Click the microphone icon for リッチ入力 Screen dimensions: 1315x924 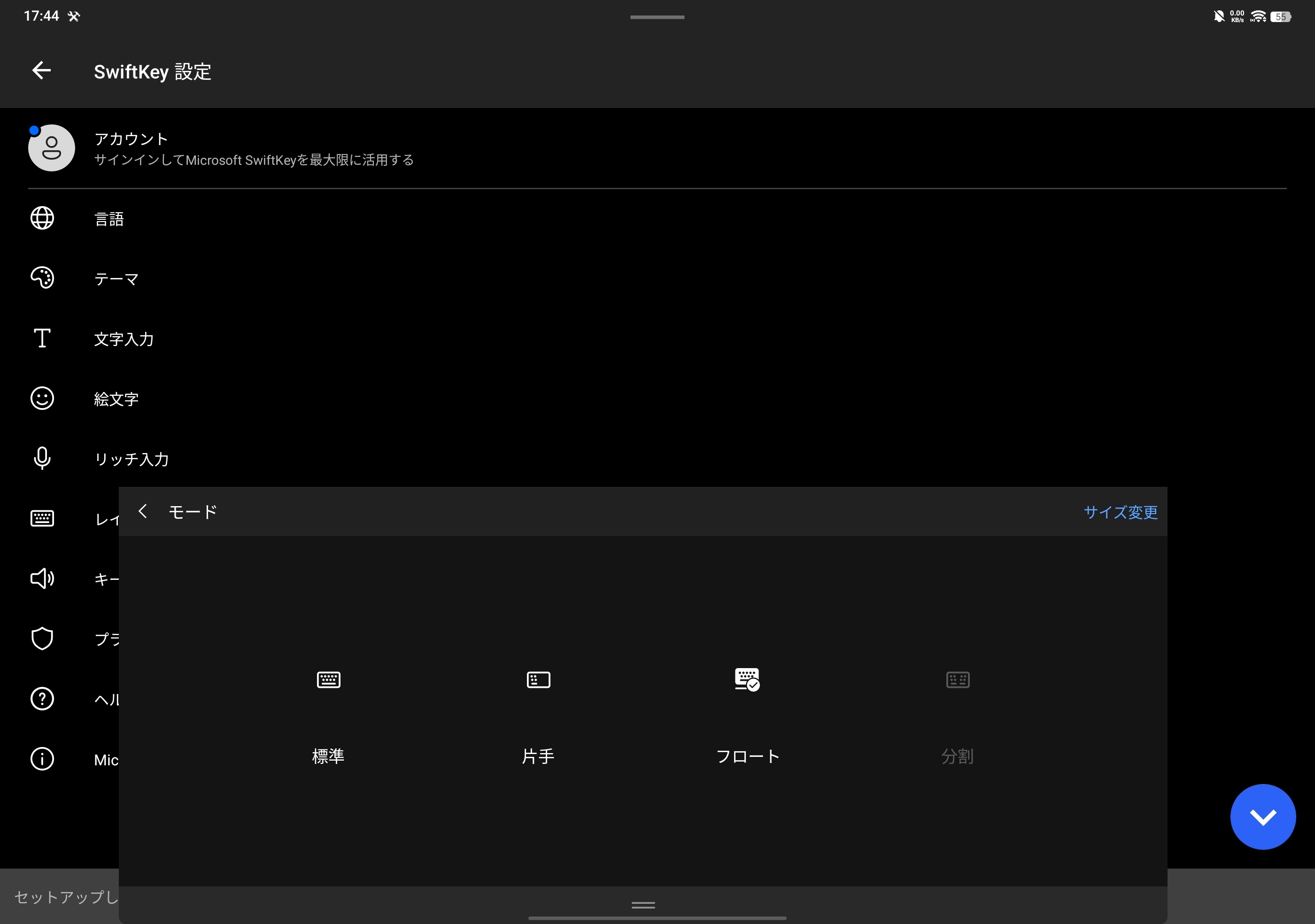coord(42,459)
